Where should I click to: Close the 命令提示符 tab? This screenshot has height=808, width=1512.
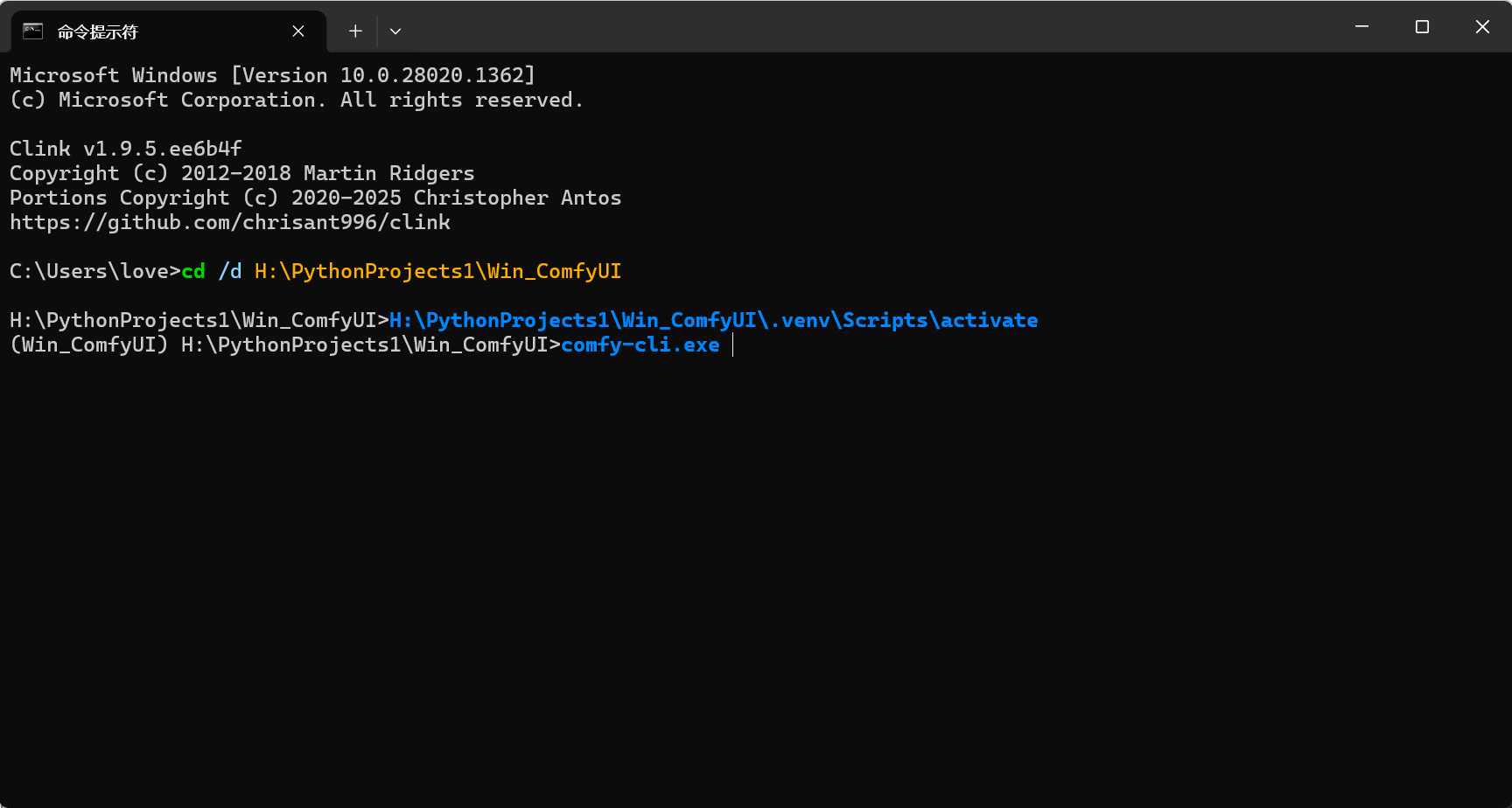[298, 31]
